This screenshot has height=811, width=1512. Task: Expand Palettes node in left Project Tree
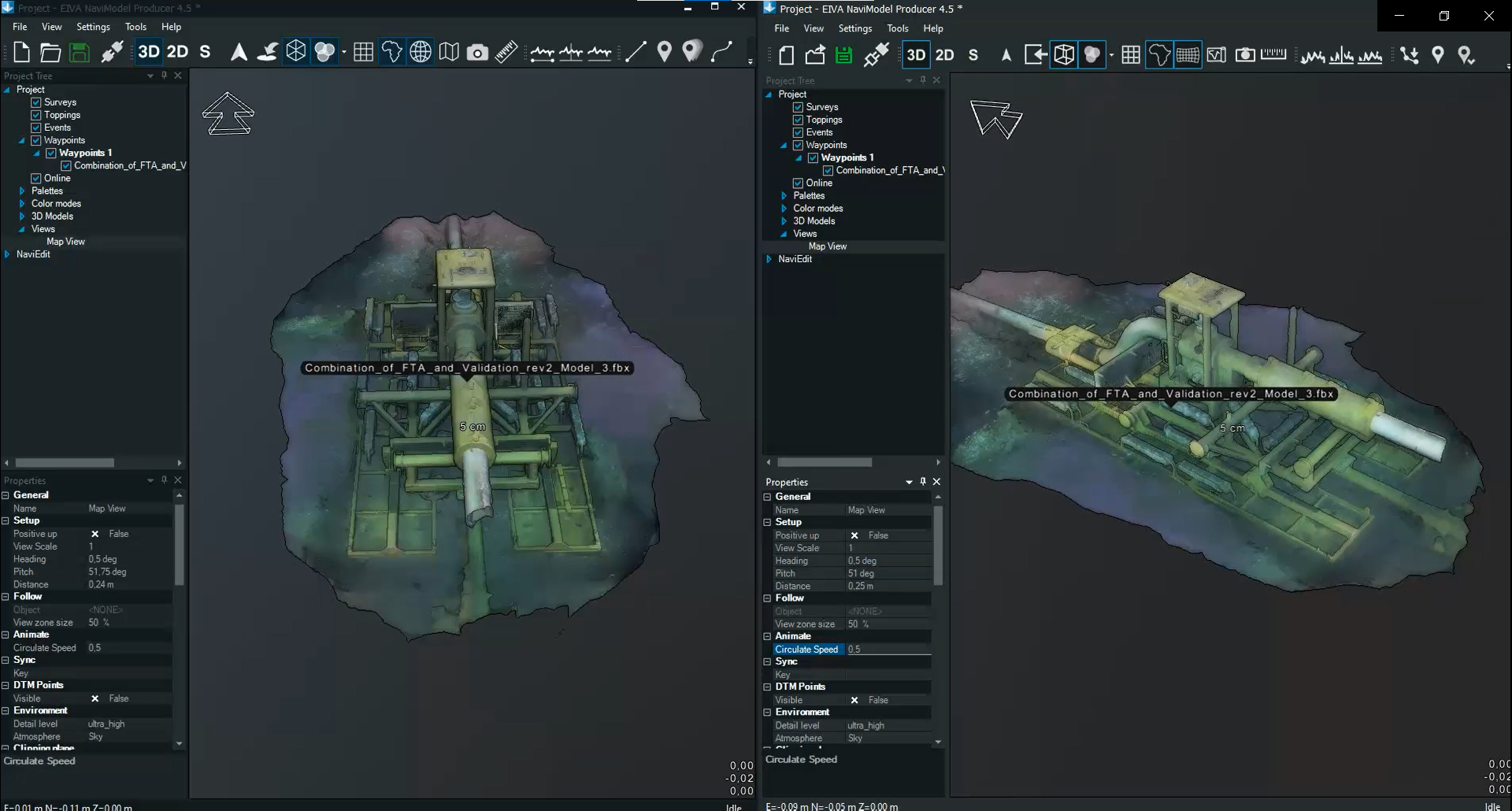click(x=22, y=191)
